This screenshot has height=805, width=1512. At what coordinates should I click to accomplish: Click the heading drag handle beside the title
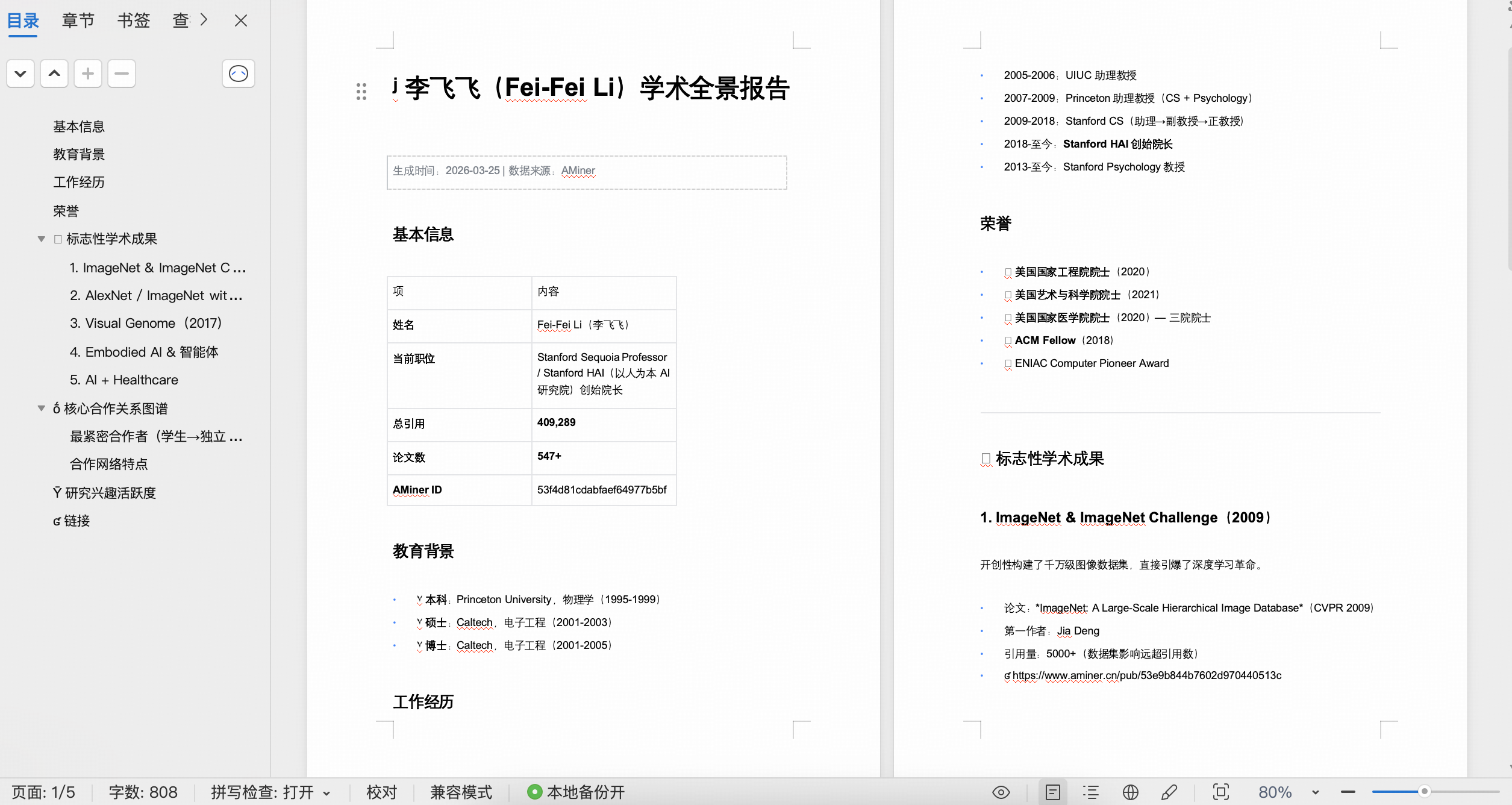pos(361,92)
